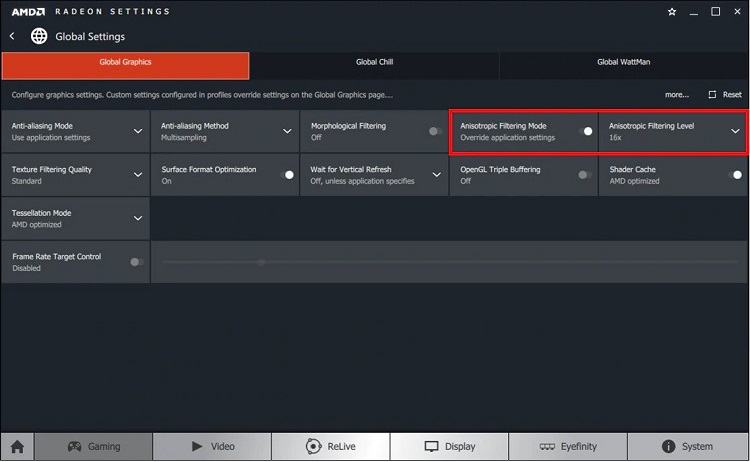Click the Home icon in bottom bar
This screenshot has width=750, height=462.
[16, 446]
